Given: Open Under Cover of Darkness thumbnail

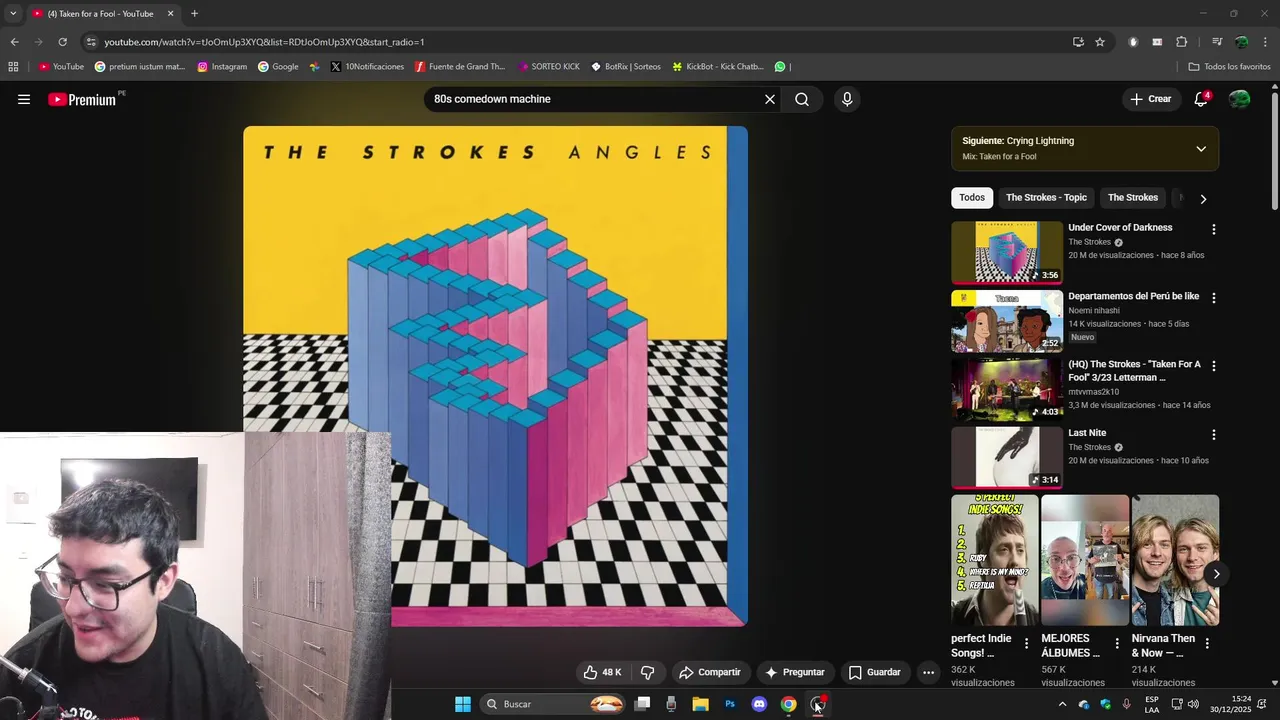Looking at the screenshot, I should 1007,253.
